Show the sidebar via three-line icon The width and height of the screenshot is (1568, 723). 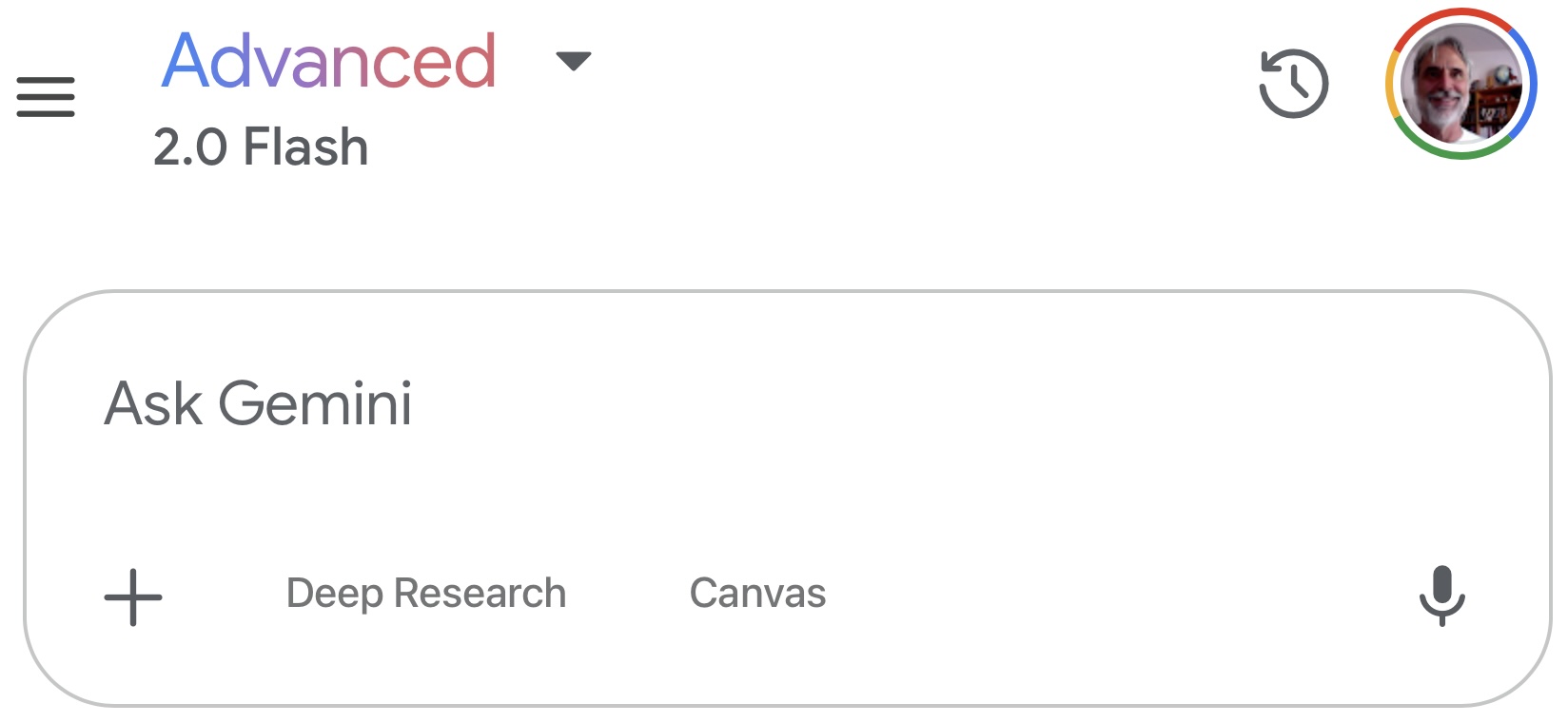pos(46,97)
